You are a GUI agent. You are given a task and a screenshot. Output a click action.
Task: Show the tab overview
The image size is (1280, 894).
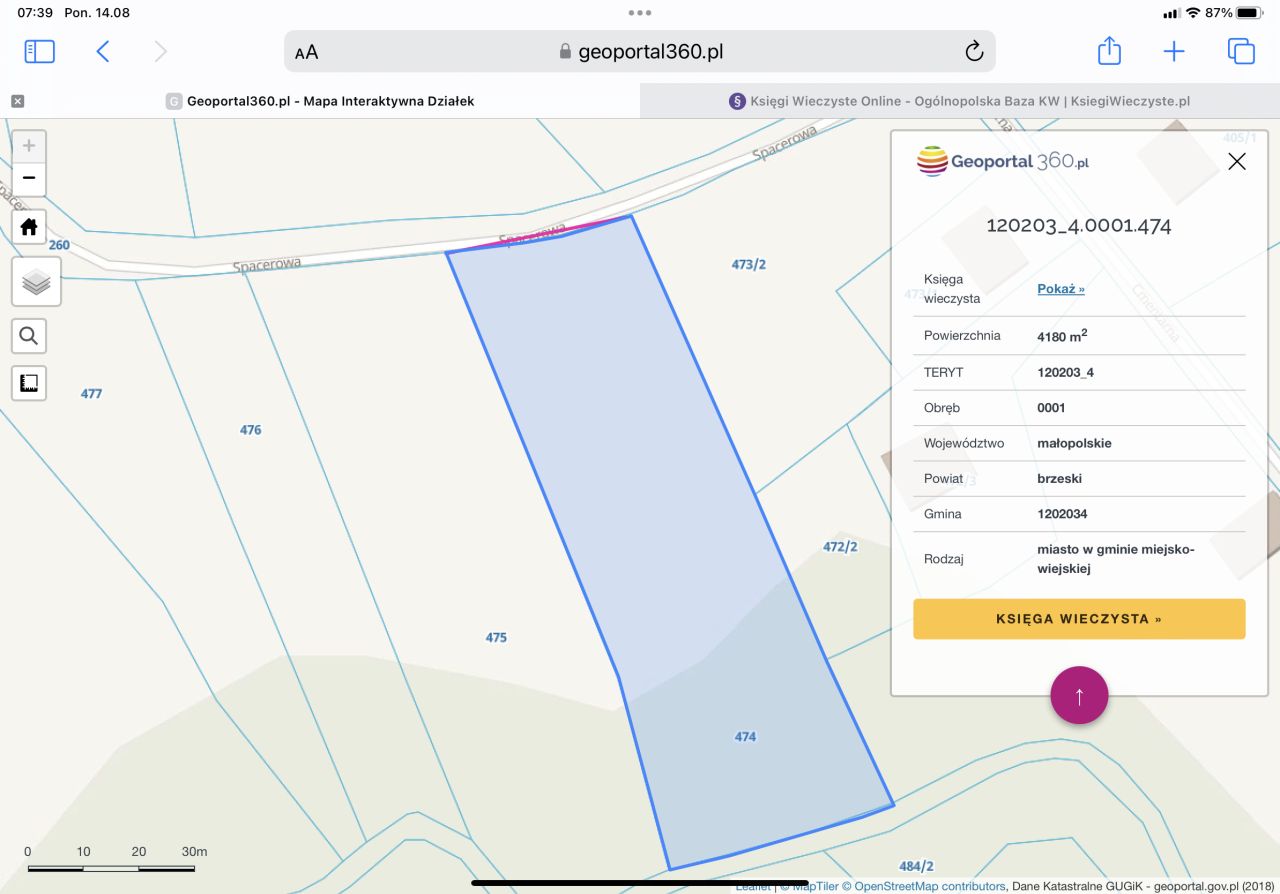coord(1240,52)
